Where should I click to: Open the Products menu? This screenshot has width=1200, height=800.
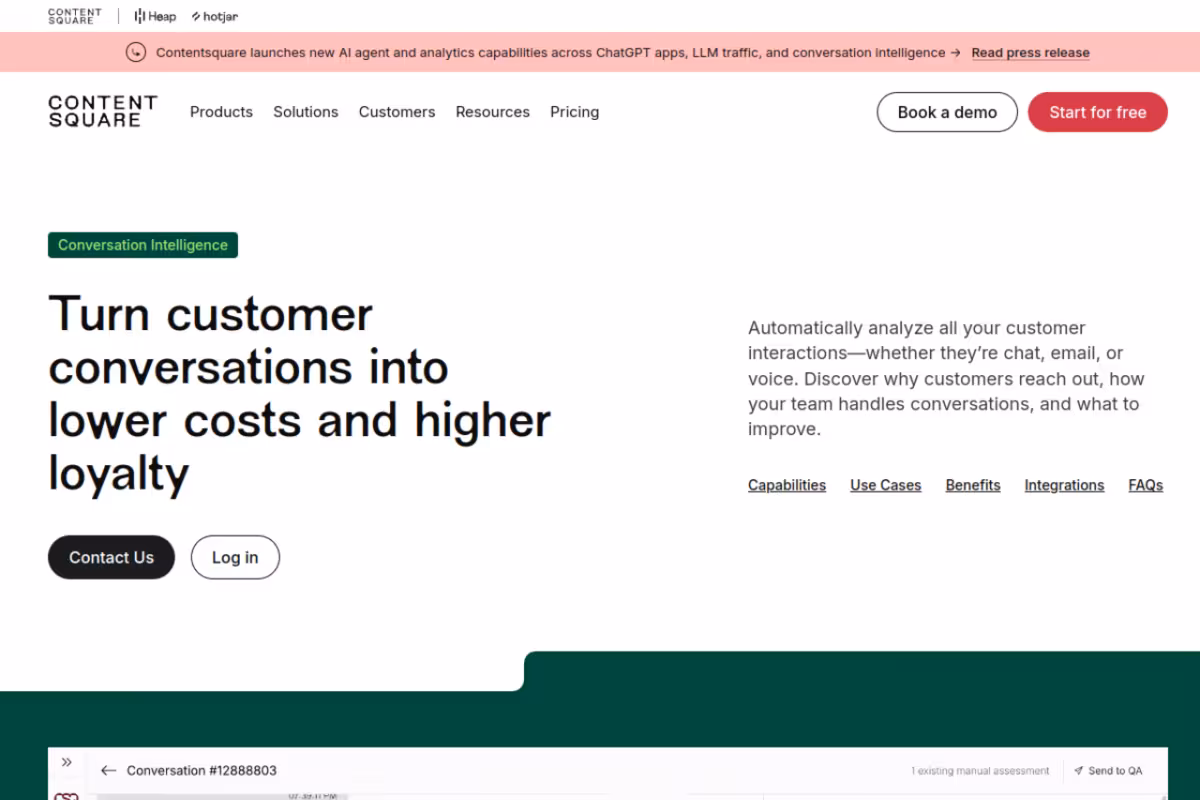tap(221, 112)
